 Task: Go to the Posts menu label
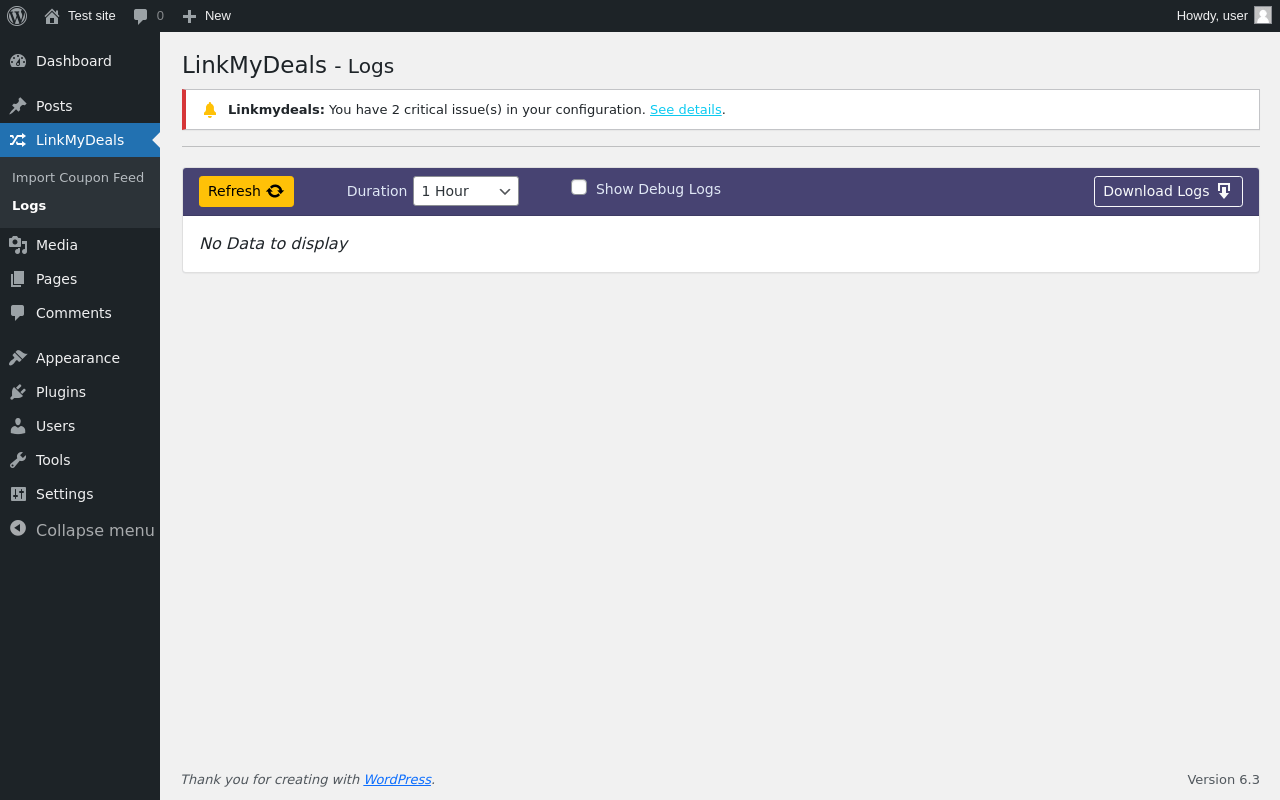pos(54,106)
